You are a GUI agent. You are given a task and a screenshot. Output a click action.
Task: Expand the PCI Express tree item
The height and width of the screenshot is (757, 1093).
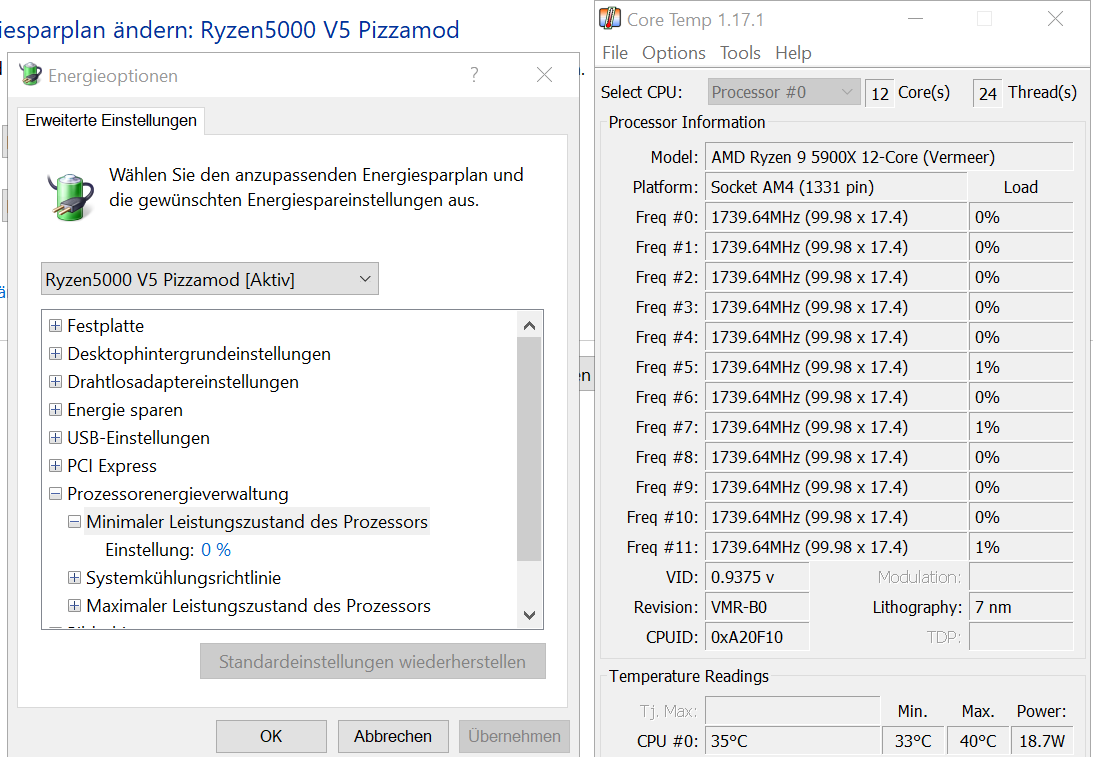click(56, 466)
